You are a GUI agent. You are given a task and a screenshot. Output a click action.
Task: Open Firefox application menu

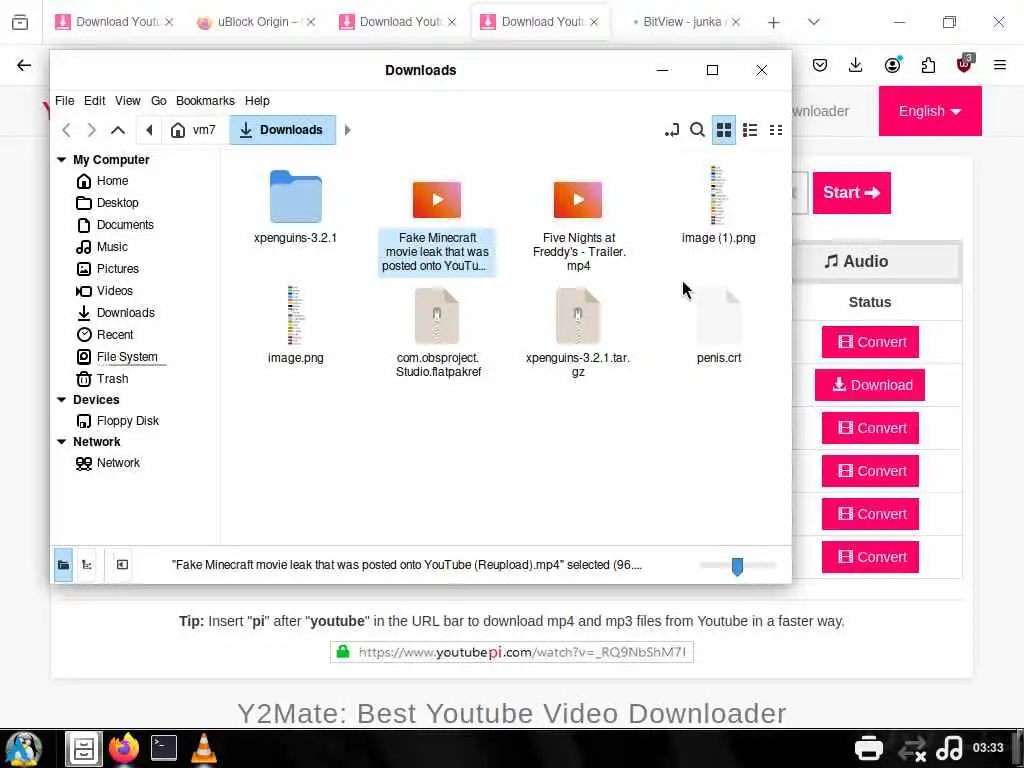click(1000, 65)
